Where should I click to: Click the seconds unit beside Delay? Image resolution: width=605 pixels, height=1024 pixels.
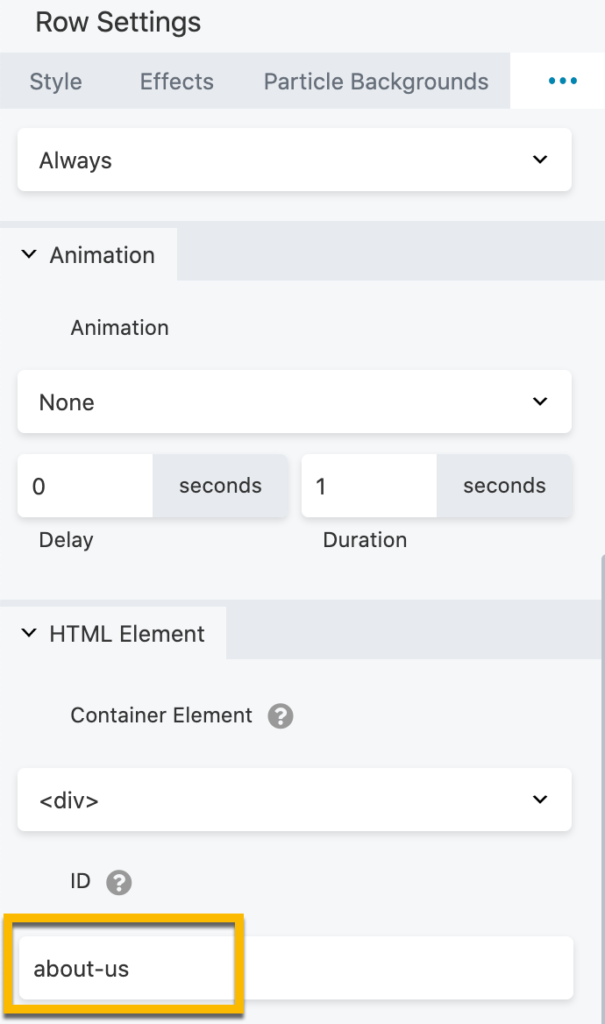tap(220, 487)
